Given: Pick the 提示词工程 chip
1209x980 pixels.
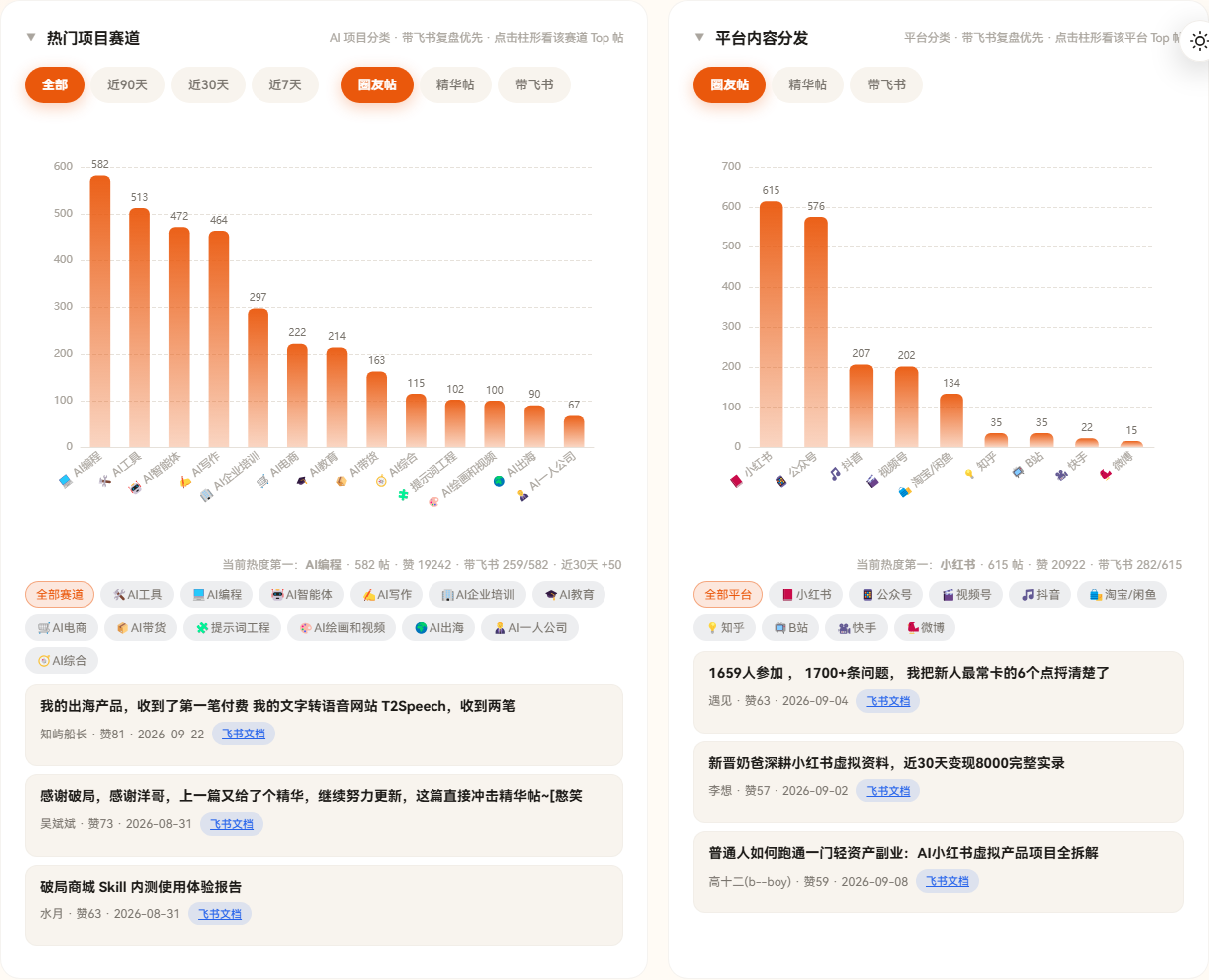Looking at the screenshot, I should coord(233,628).
